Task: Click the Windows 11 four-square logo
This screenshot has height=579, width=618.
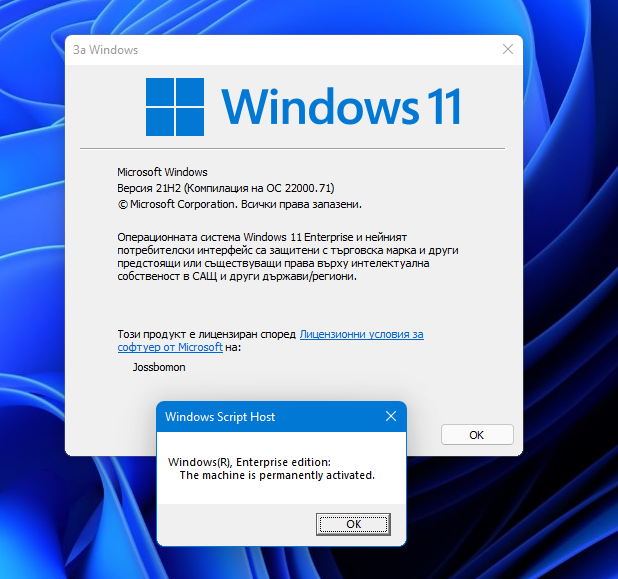Action: [175, 107]
